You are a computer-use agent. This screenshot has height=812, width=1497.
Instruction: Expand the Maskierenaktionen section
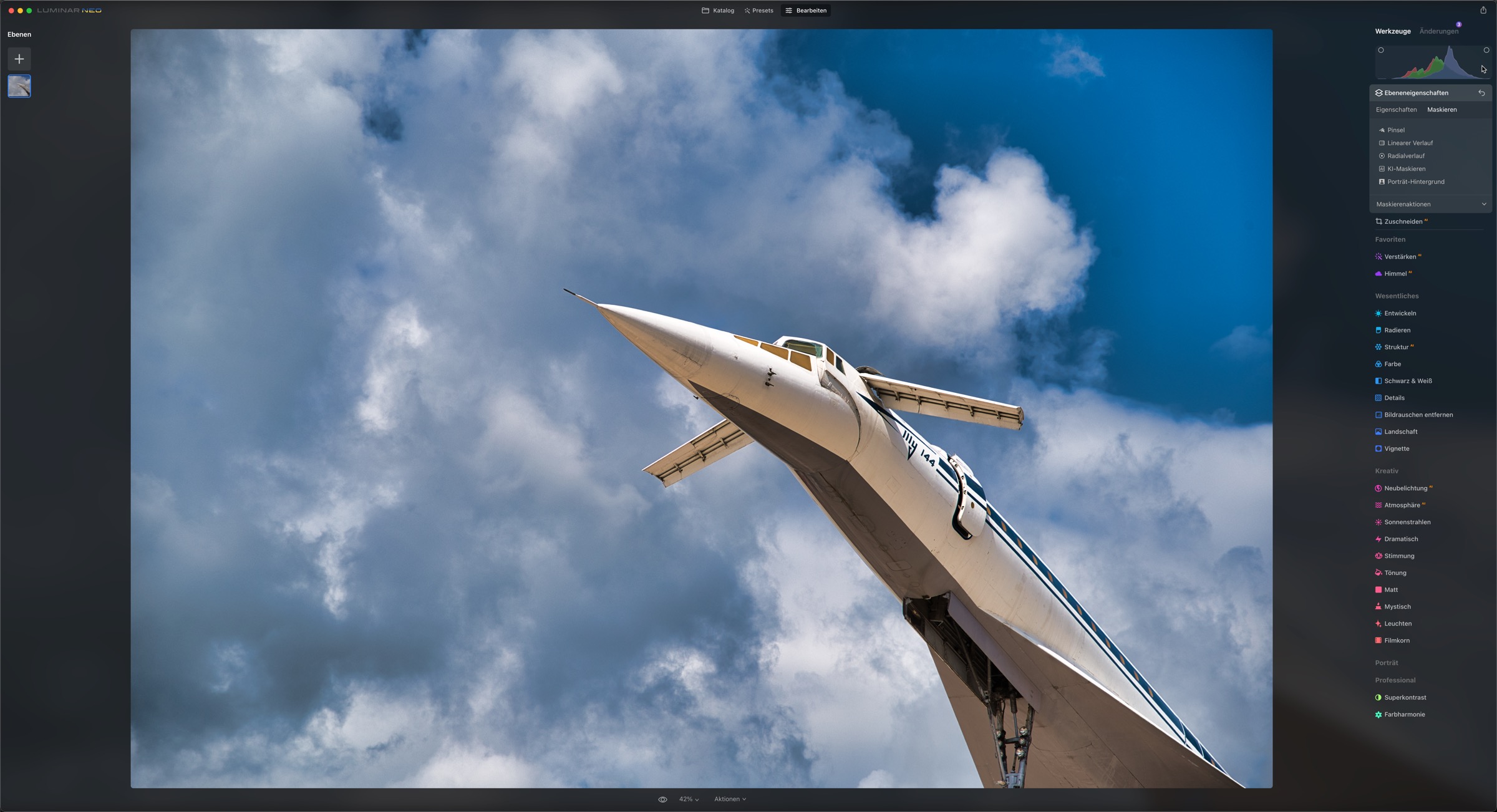tap(1484, 204)
